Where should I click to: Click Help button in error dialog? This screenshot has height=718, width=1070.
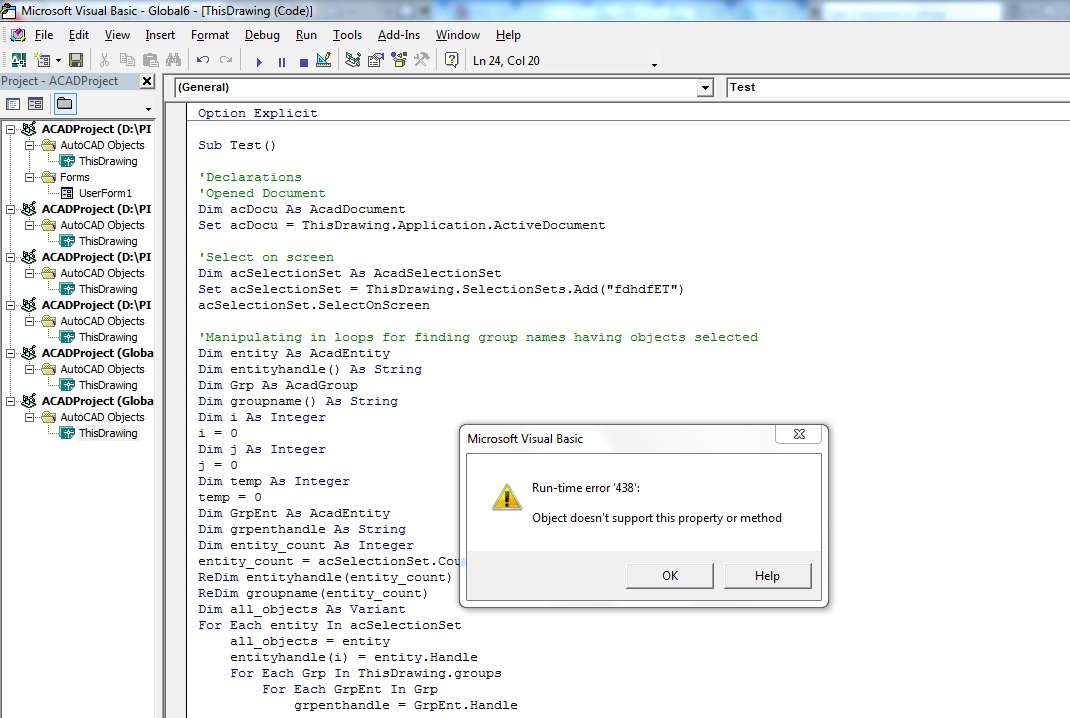click(767, 575)
